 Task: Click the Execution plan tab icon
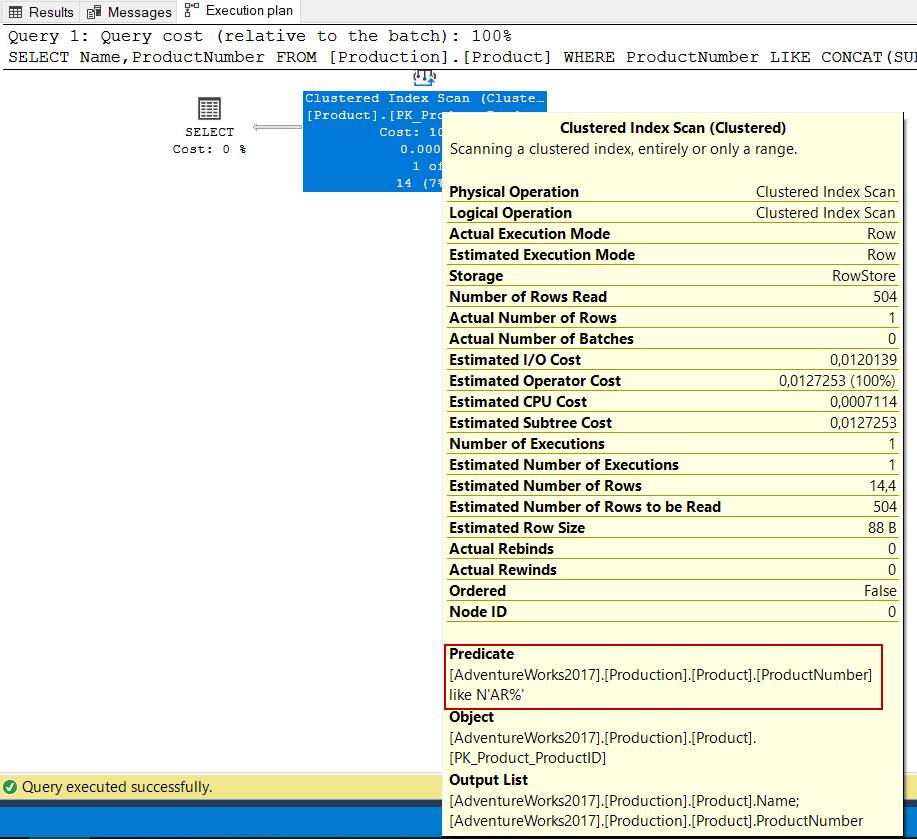pyautogui.click(x=191, y=9)
